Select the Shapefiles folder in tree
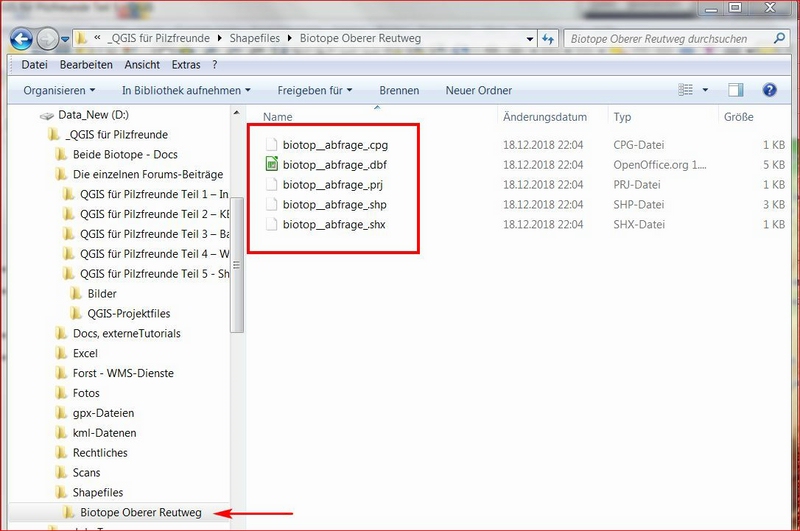800x531 pixels. pyautogui.click(x=97, y=492)
